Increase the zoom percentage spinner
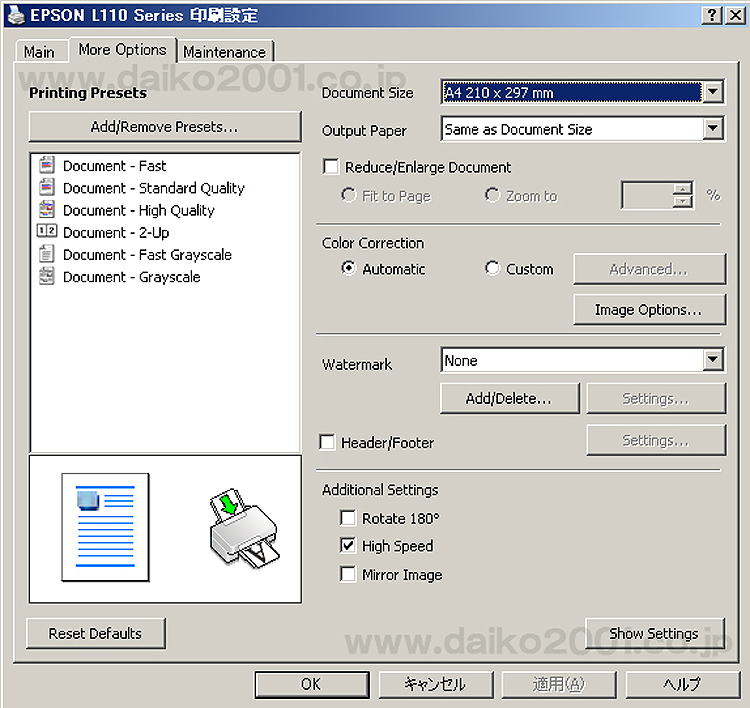Image resolution: width=750 pixels, height=708 pixels. (x=683, y=188)
